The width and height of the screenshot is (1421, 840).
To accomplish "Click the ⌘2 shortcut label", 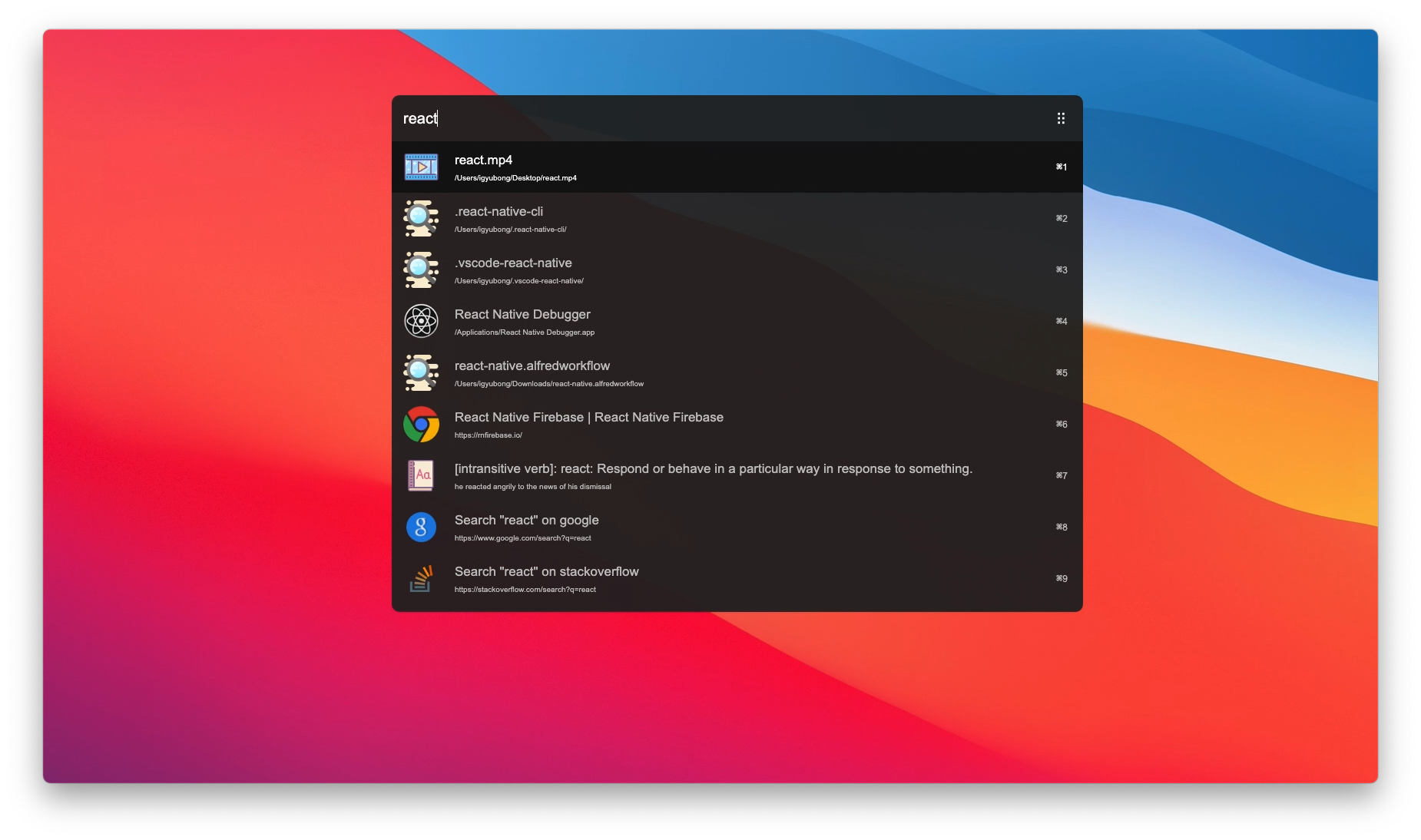I will [1062, 218].
